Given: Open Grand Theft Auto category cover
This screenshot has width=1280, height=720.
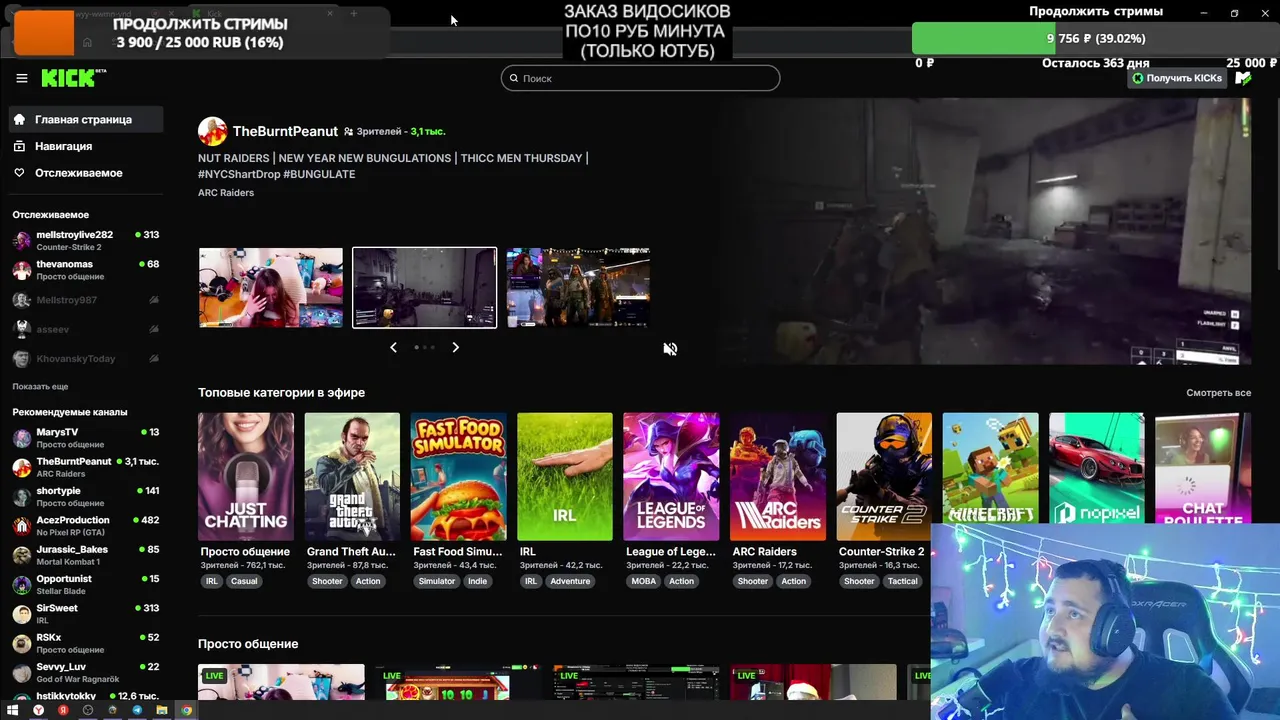Looking at the screenshot, I should tap(352, 477).
